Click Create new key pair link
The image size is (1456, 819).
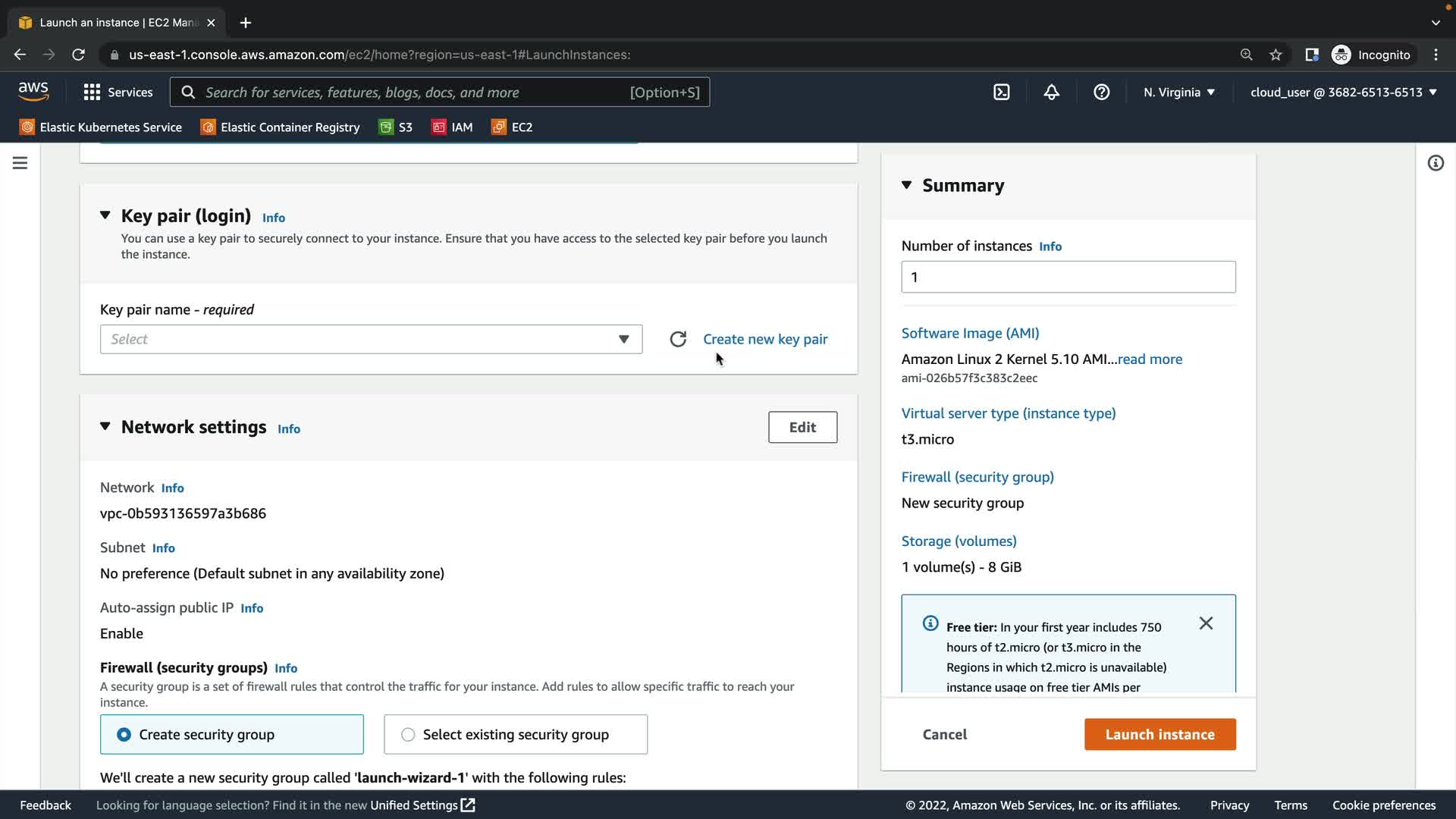tap(764, 339)
